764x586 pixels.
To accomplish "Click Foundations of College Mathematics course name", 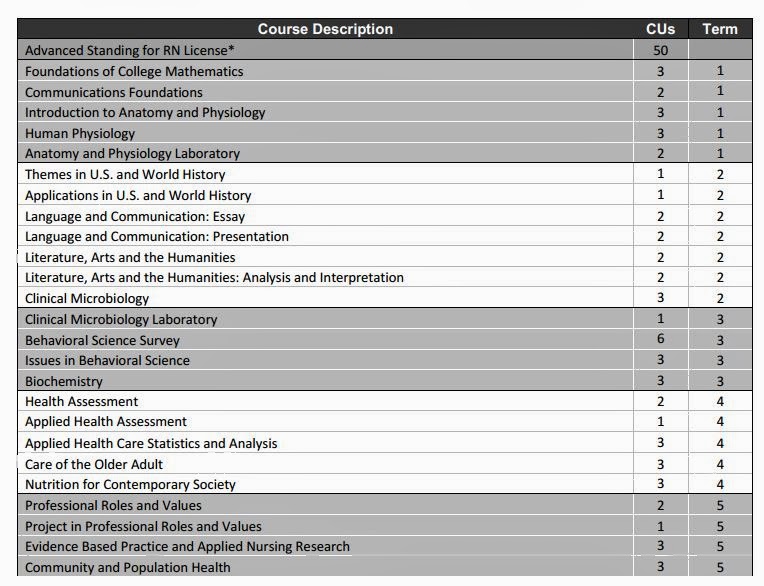I will pos(134,71).
